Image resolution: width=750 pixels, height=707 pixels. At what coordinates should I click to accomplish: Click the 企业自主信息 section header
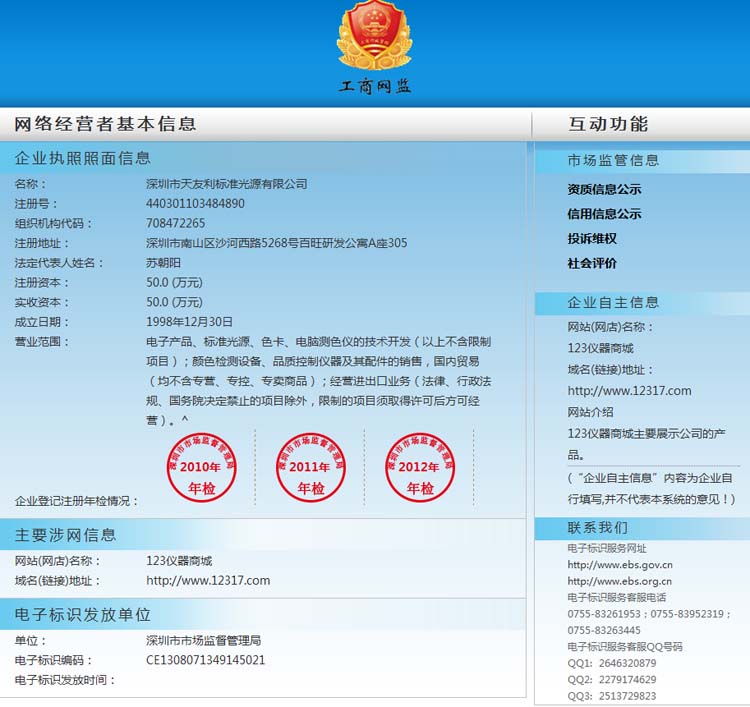(x=613, y=303)
